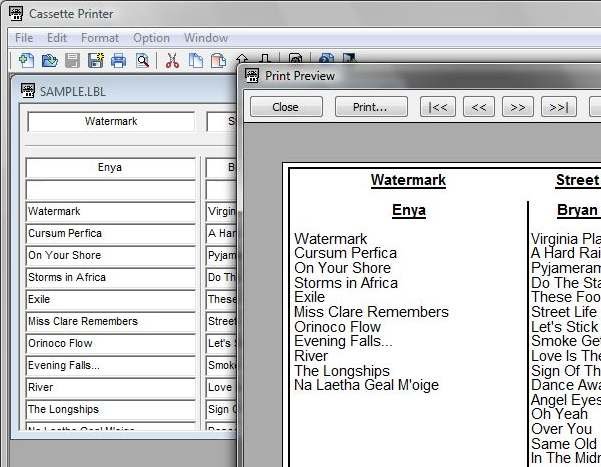Screen dimensions: 601x467
Task: Open Print Preview magnifier icon
Action: pos(142,60)
